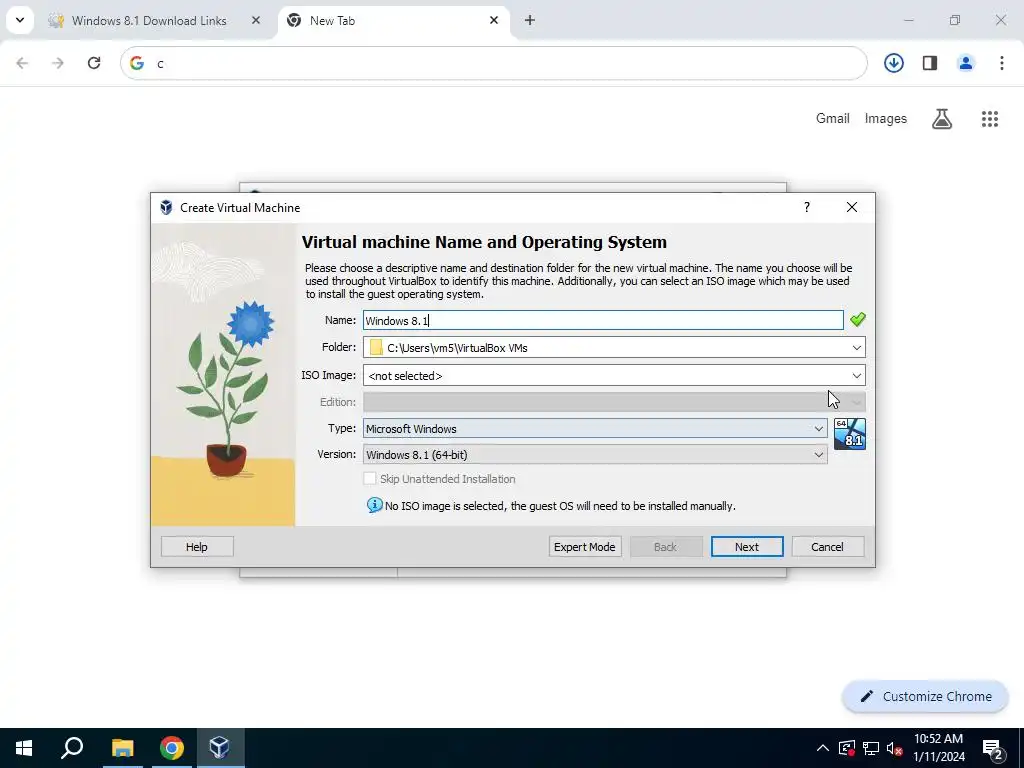
Task: Click the Google logo in address bar
Action: click(x=136, y=63)
